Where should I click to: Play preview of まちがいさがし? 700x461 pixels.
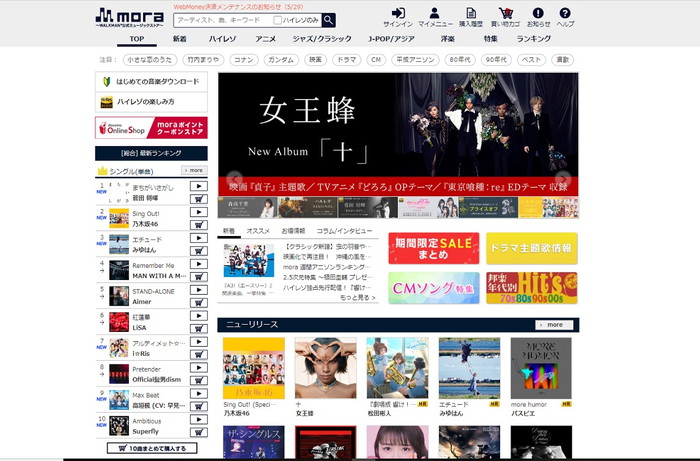click(199, 186)
